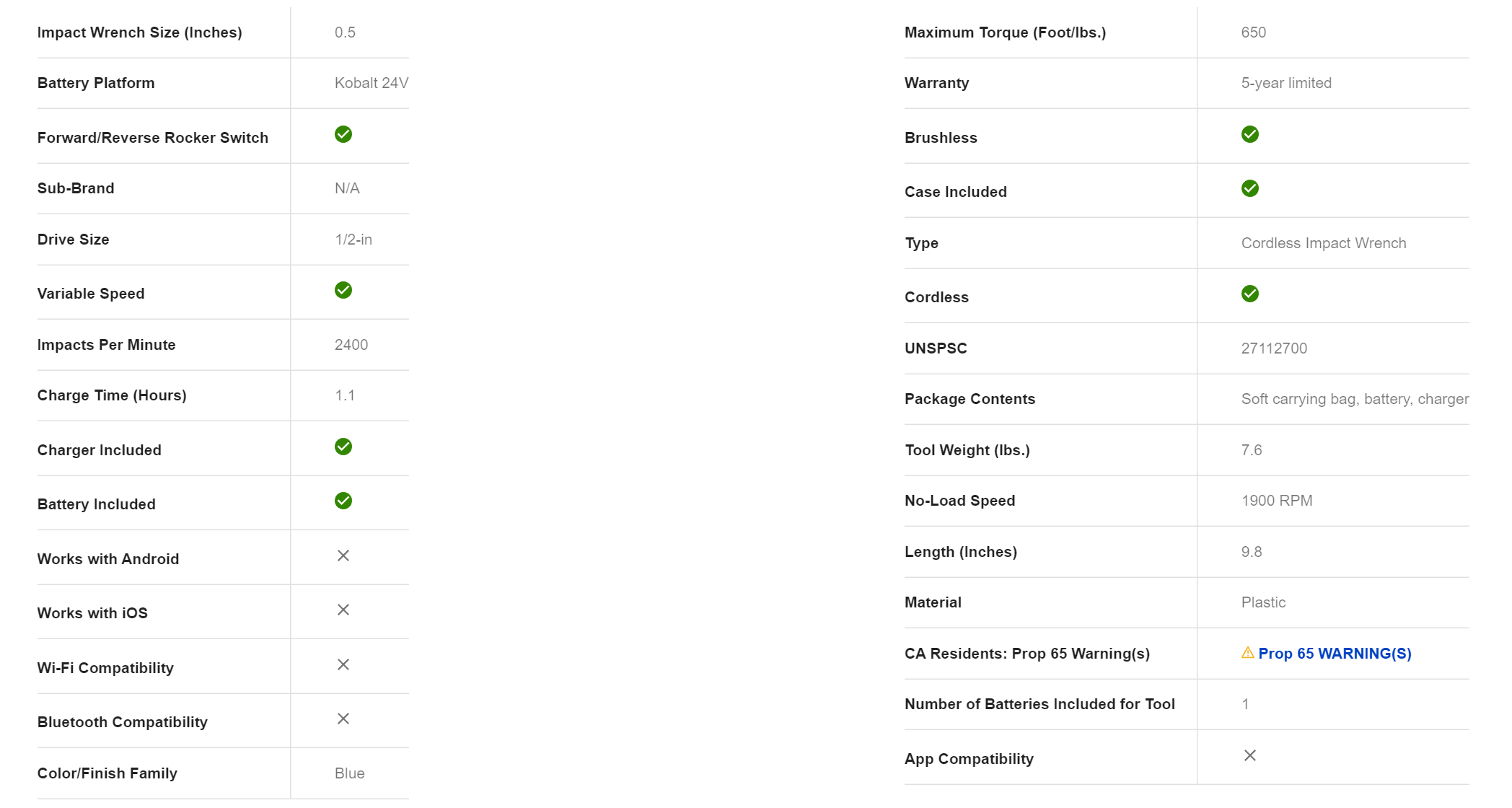Click the UNSPSC code 27112700
This screenshot has width=1512, height=808.
tap(1274, 348)
